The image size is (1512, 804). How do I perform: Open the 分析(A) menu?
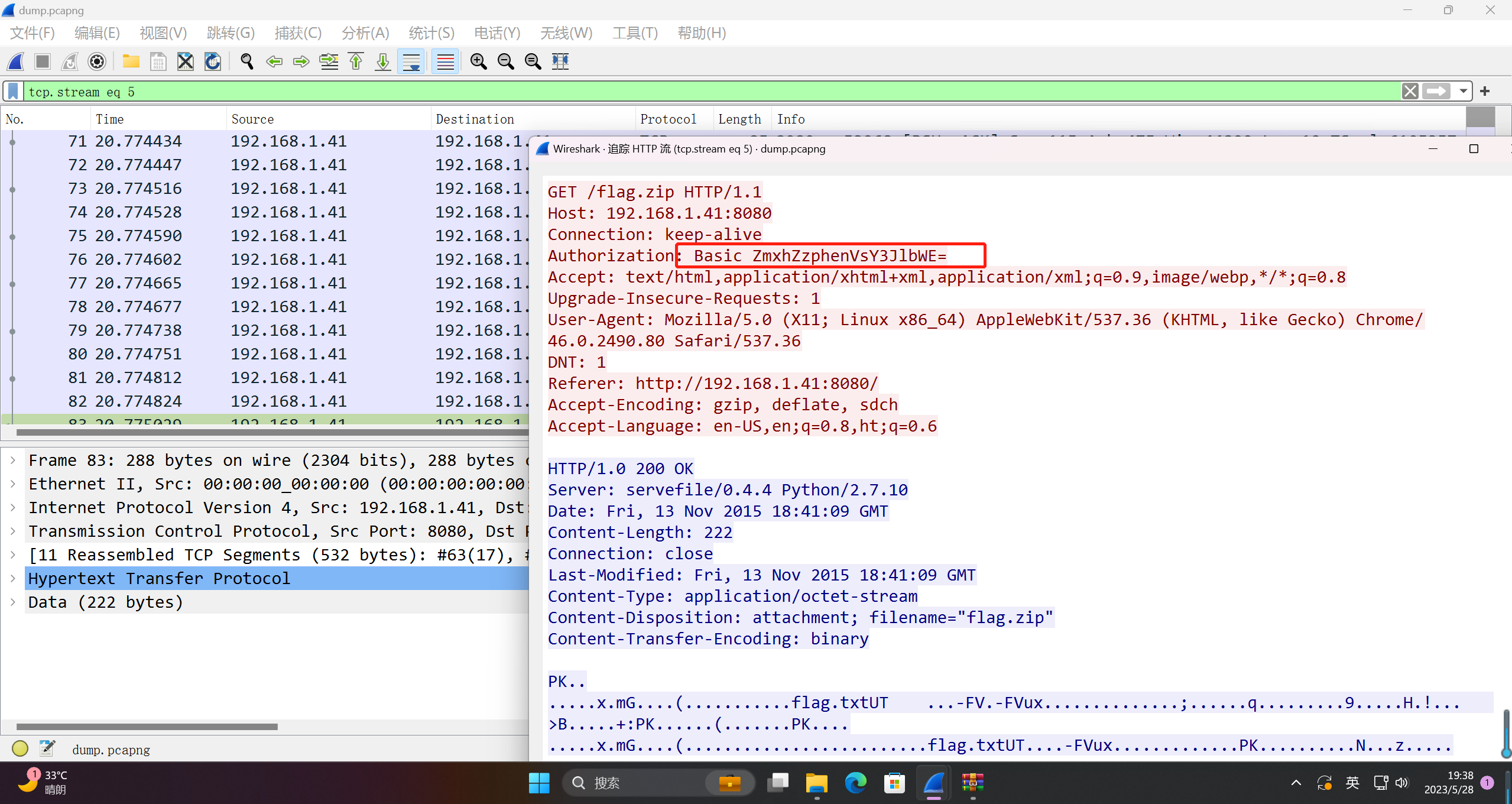pos(365,33)
